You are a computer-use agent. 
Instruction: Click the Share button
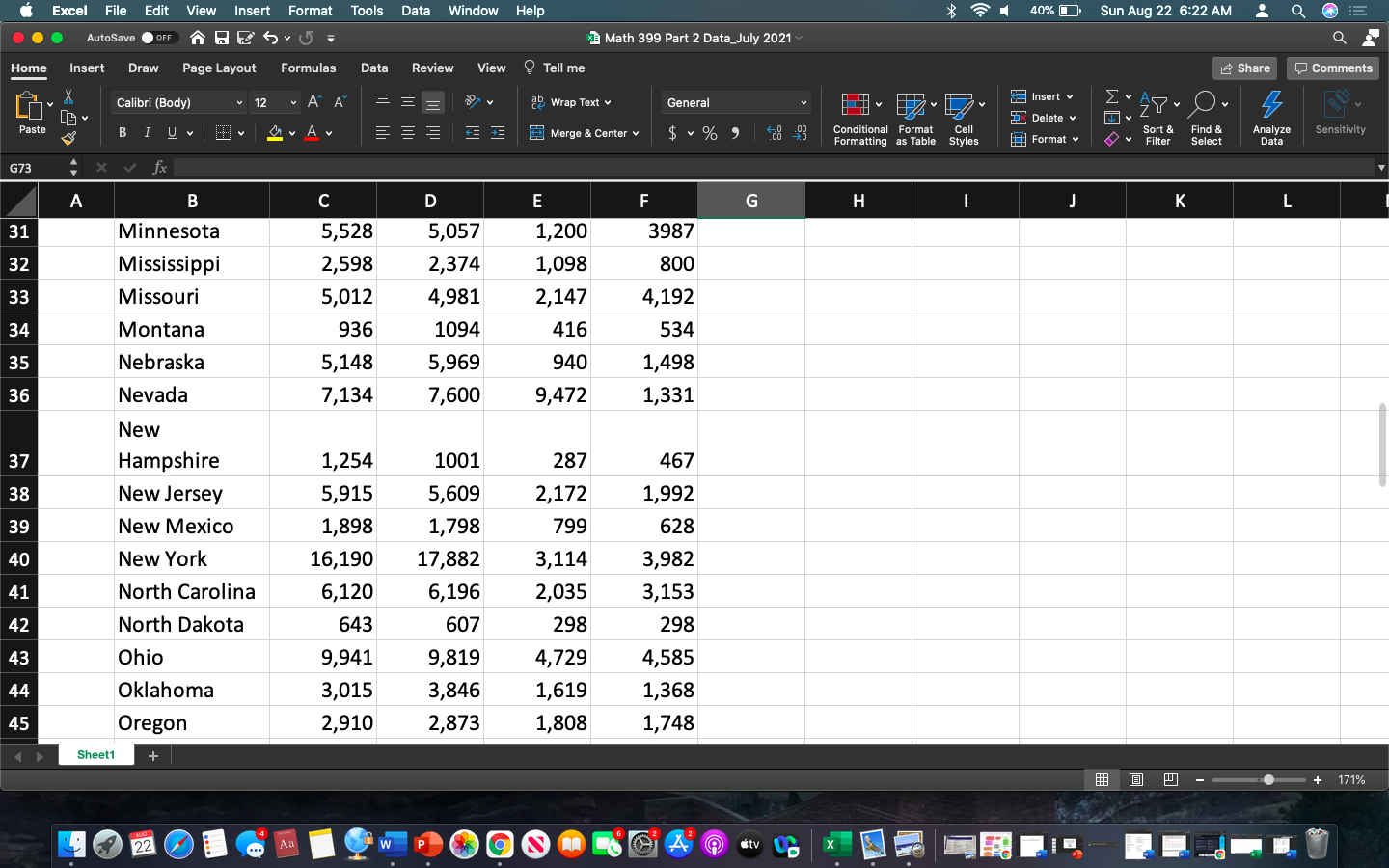[1244, 68]
